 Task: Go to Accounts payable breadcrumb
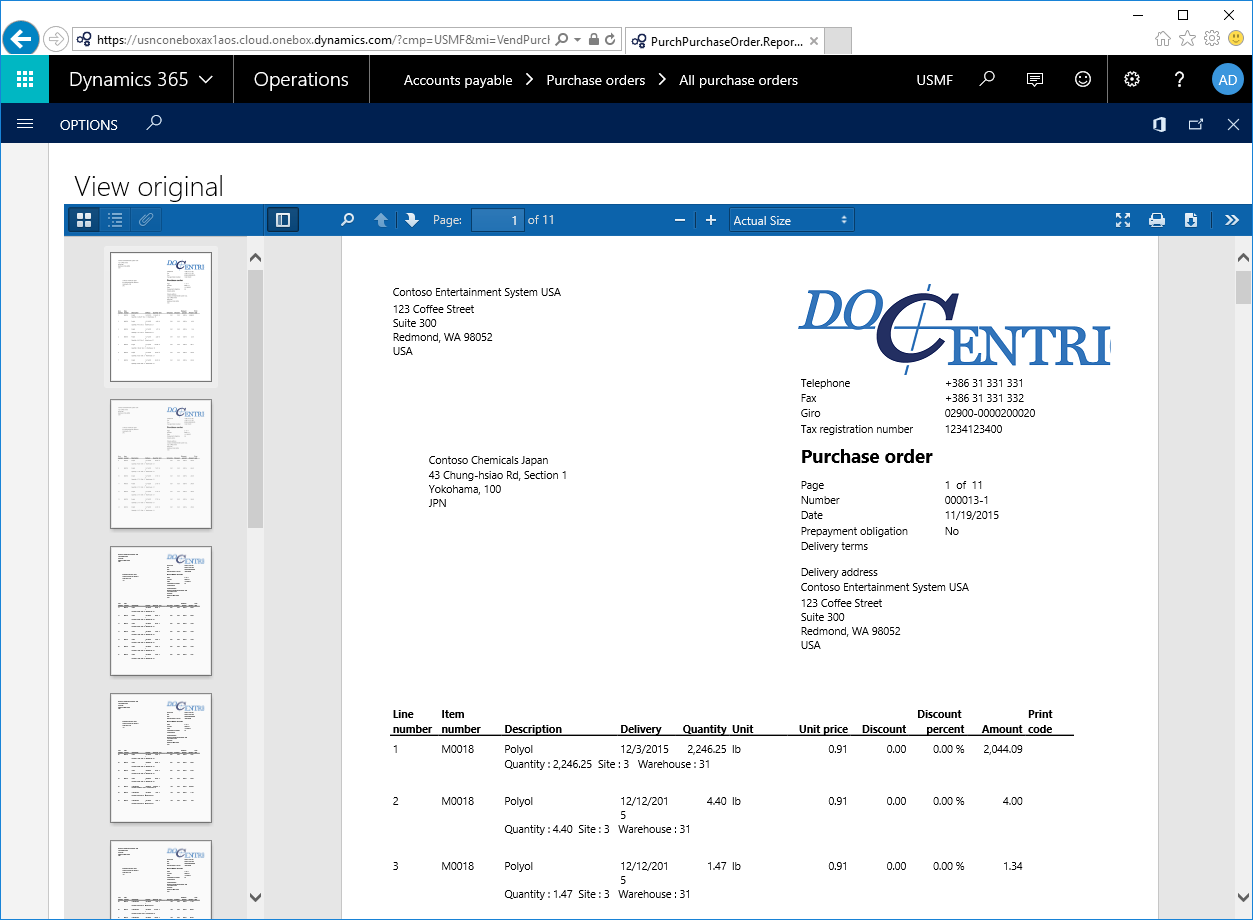point(458,80)
